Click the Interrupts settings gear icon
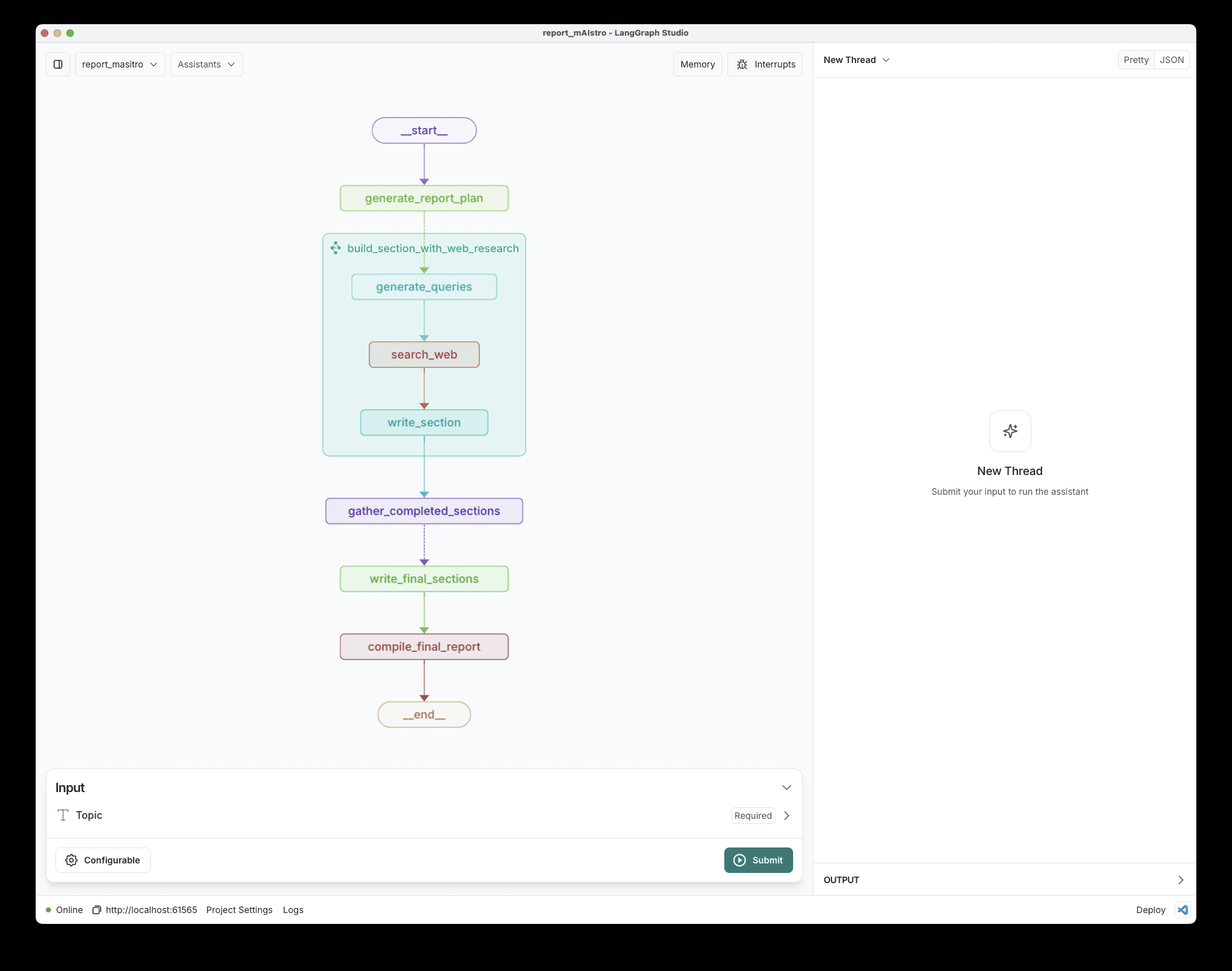Image resolution: width=1232 pixels, height=971 pixels. [742, 64]
